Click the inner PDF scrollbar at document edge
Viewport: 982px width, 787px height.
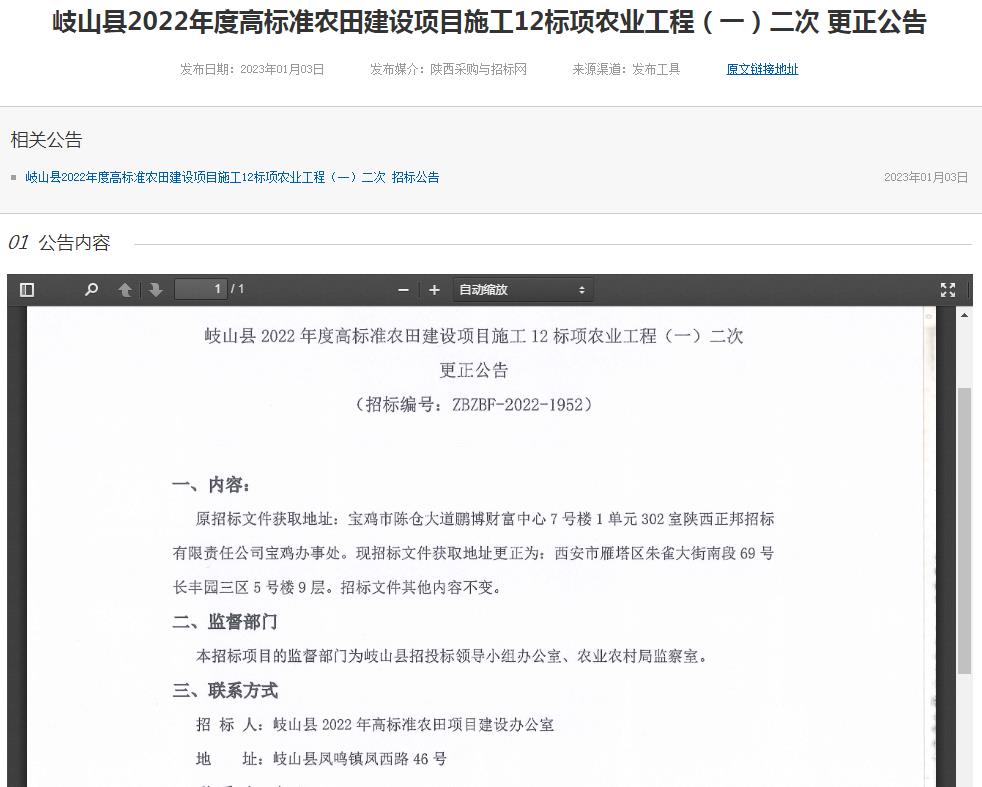(929, 500)
